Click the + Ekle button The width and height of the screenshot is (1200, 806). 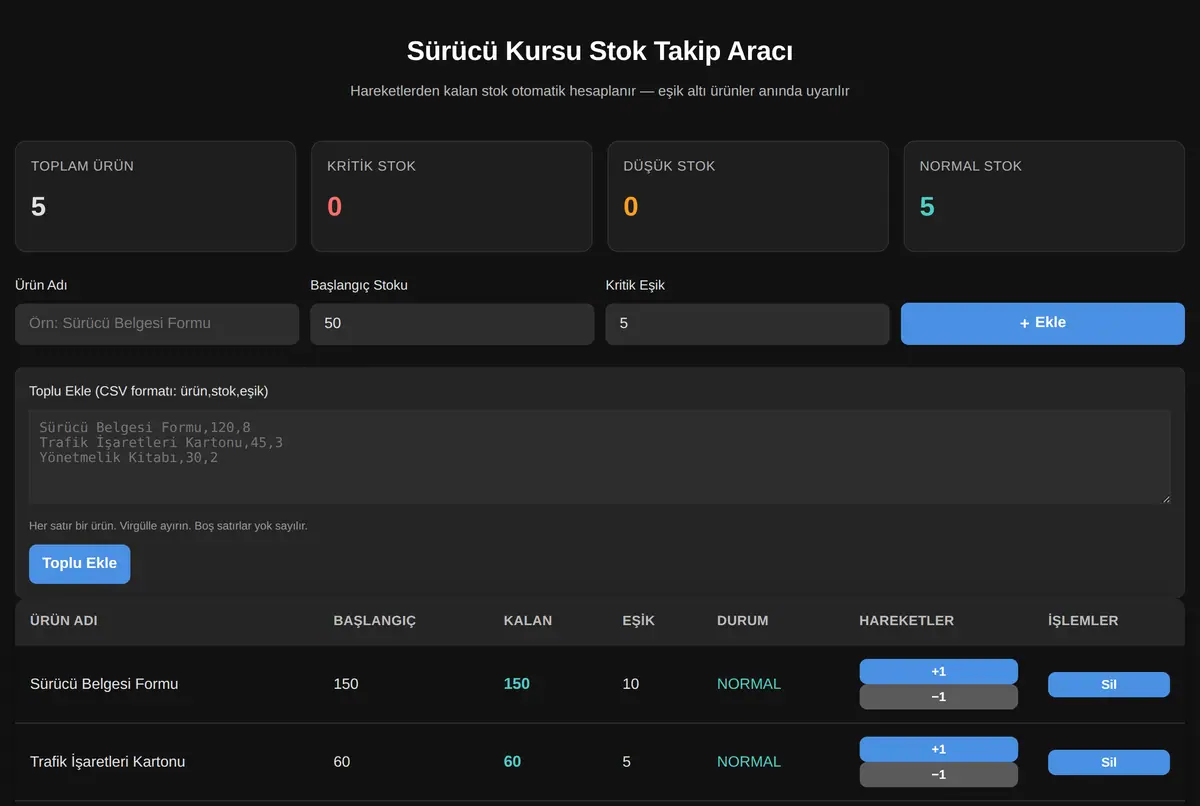pos(1043,323)
